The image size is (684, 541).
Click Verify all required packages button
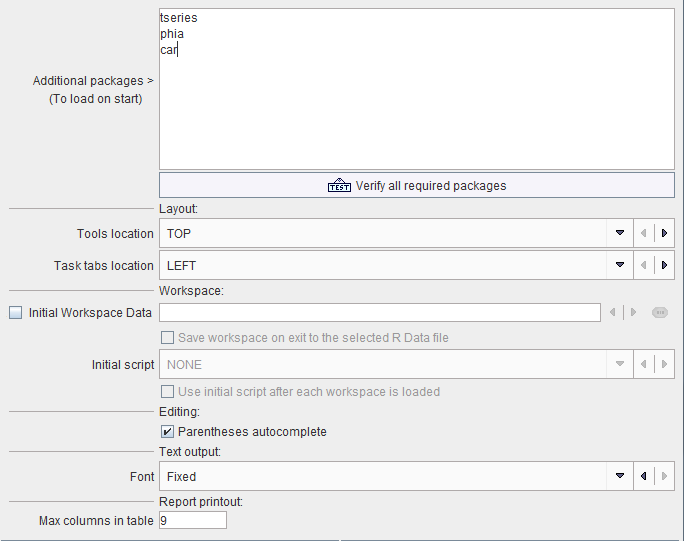(417, 185)
